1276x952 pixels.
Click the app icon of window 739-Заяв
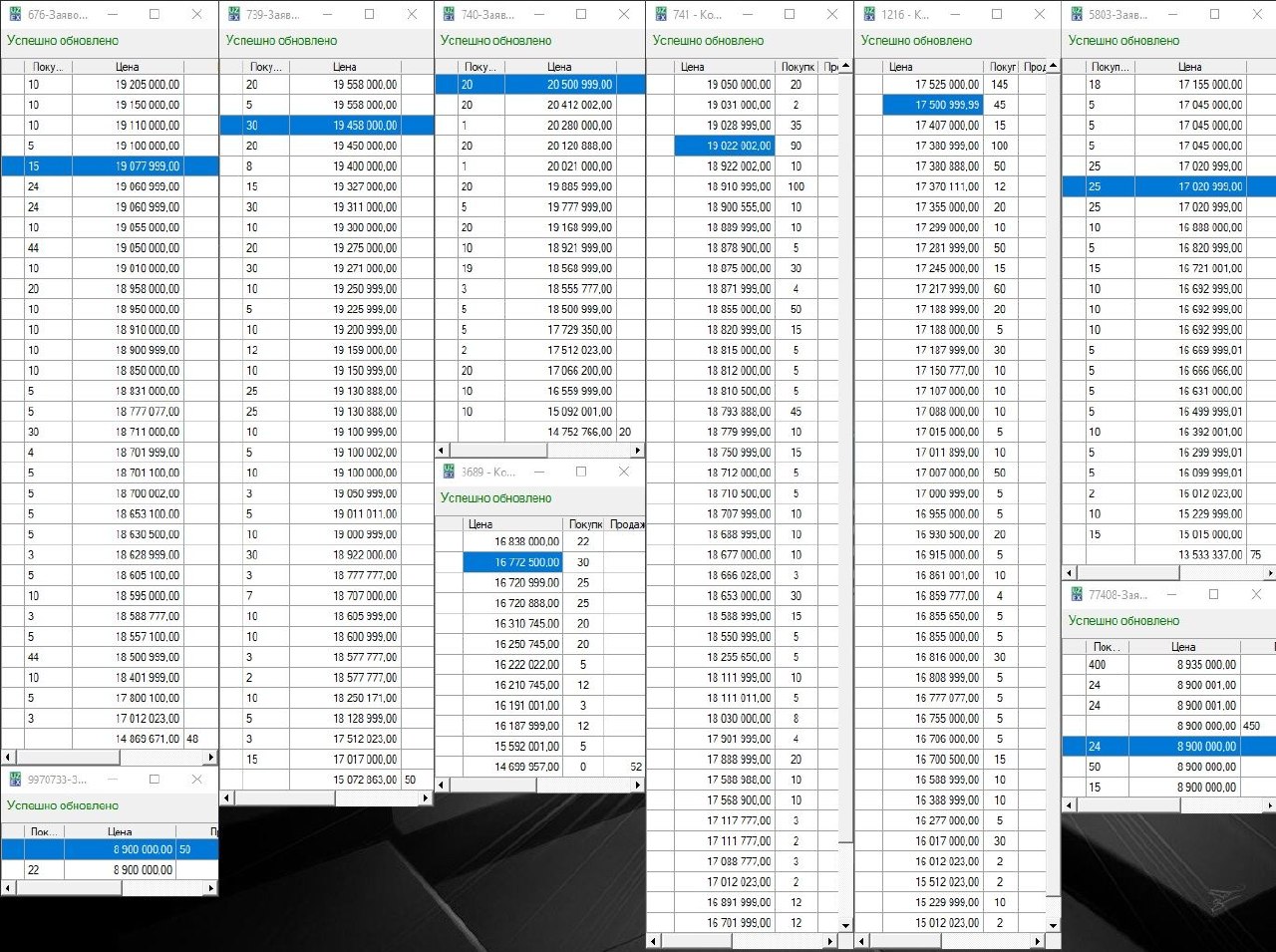pyautogui.click(x=233, y=15)
